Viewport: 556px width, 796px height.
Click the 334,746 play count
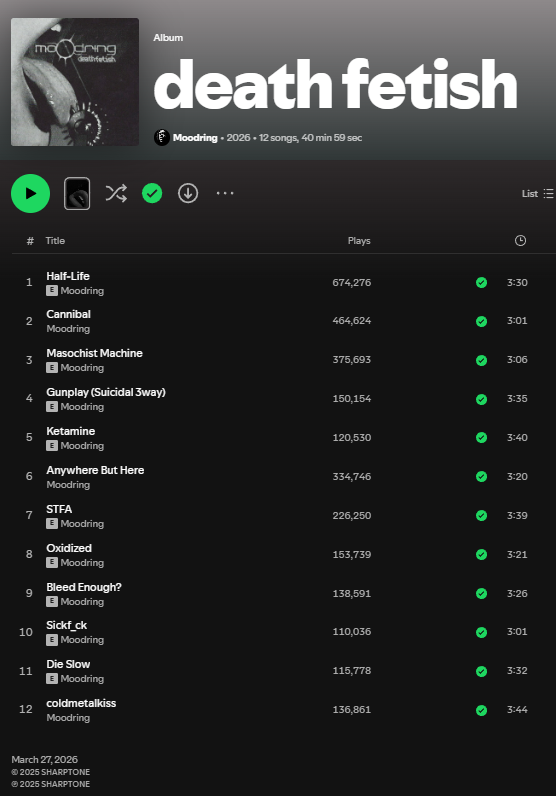[352, 477]
